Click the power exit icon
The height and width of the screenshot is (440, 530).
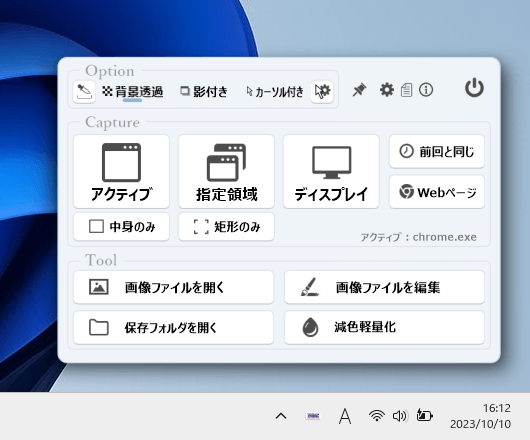(474, 88)
